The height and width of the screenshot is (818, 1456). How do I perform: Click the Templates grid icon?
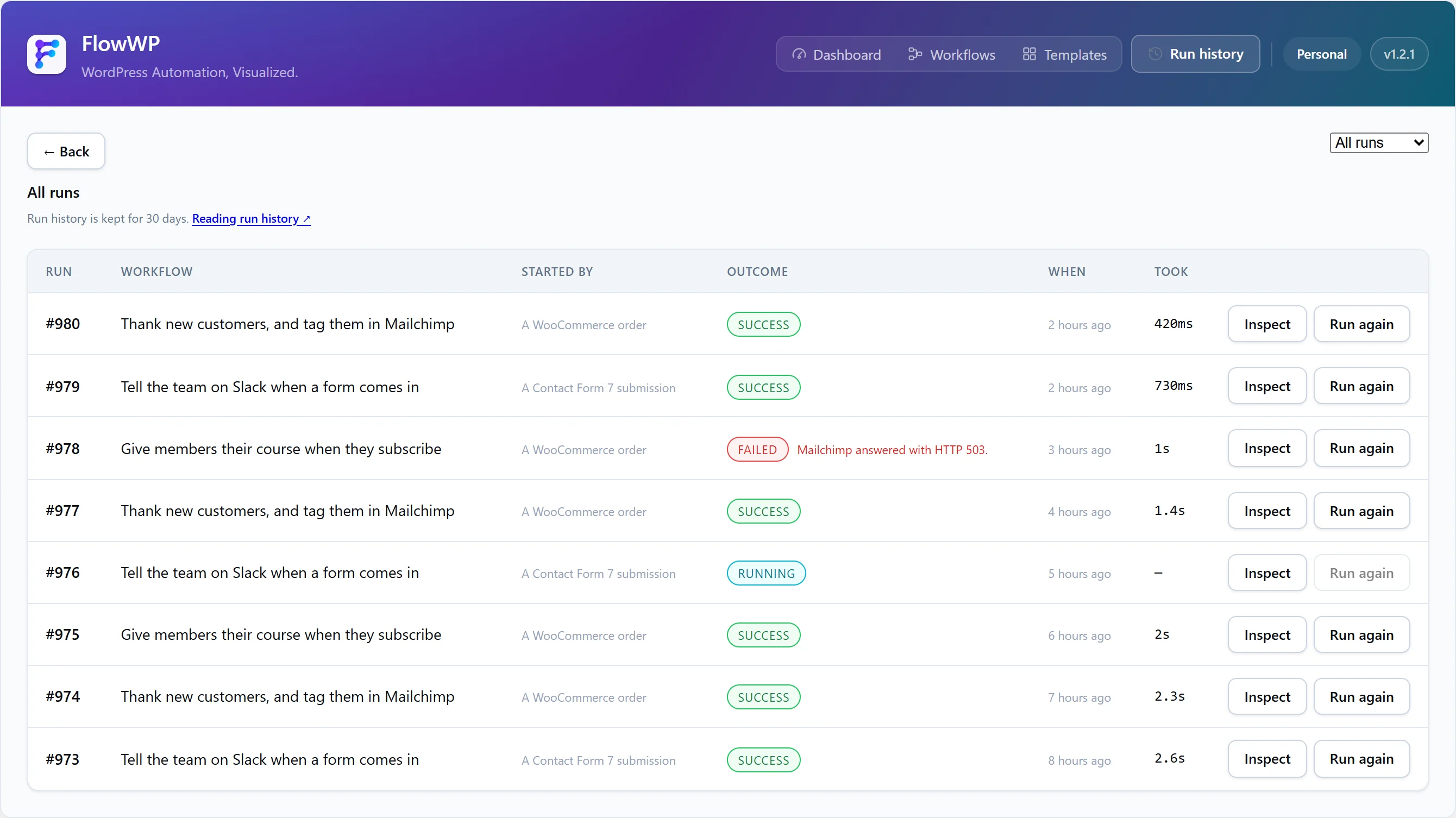(1030, 54)
